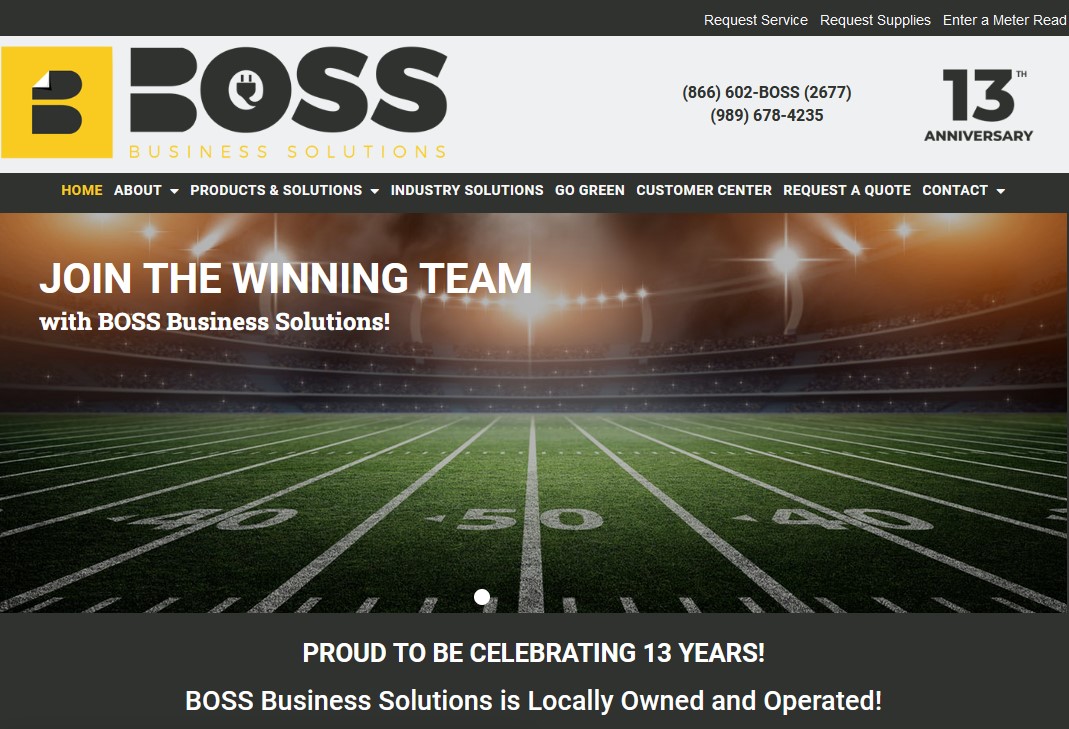This screenshot has height=729, width=1069.
Task: Expand the Products & Solutions dropdown arrow
Action: tap(374, 191)
